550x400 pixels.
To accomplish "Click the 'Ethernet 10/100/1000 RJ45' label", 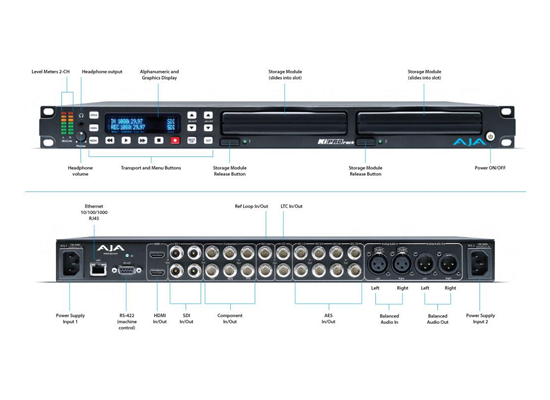I will tap(94, 212).
